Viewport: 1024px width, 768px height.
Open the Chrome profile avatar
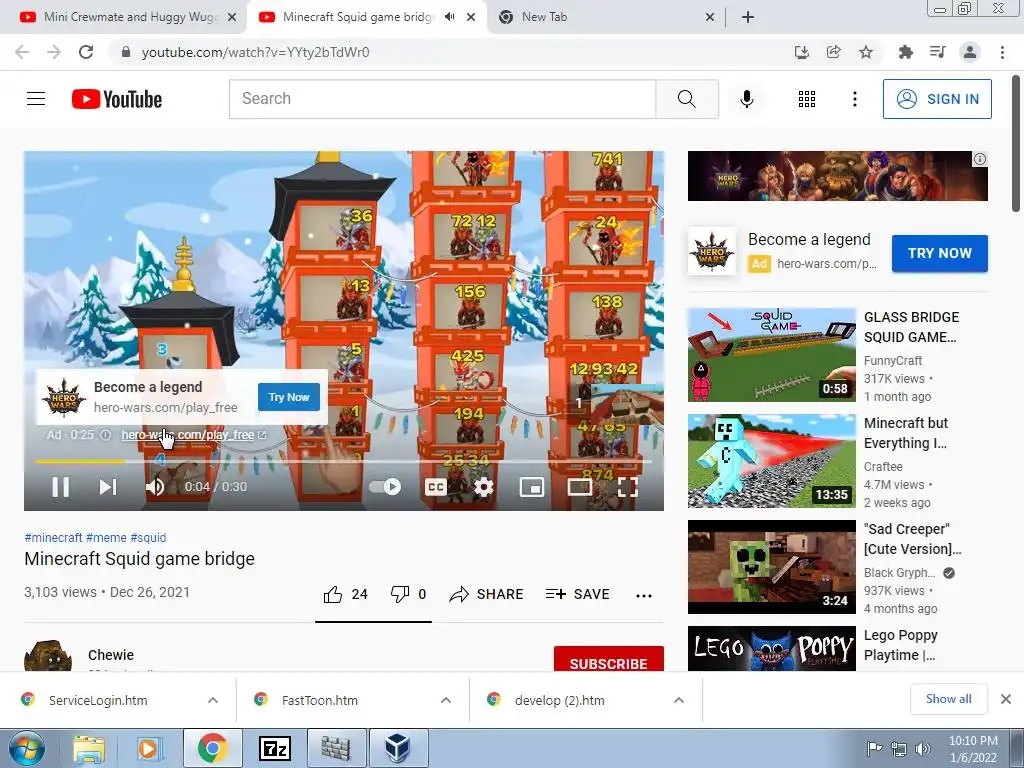pyautogui.click(x=970, y=52)
